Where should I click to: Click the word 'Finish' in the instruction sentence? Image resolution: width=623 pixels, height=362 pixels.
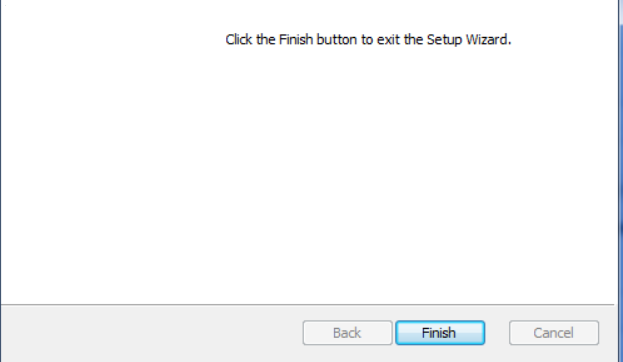tap(296, 40)
